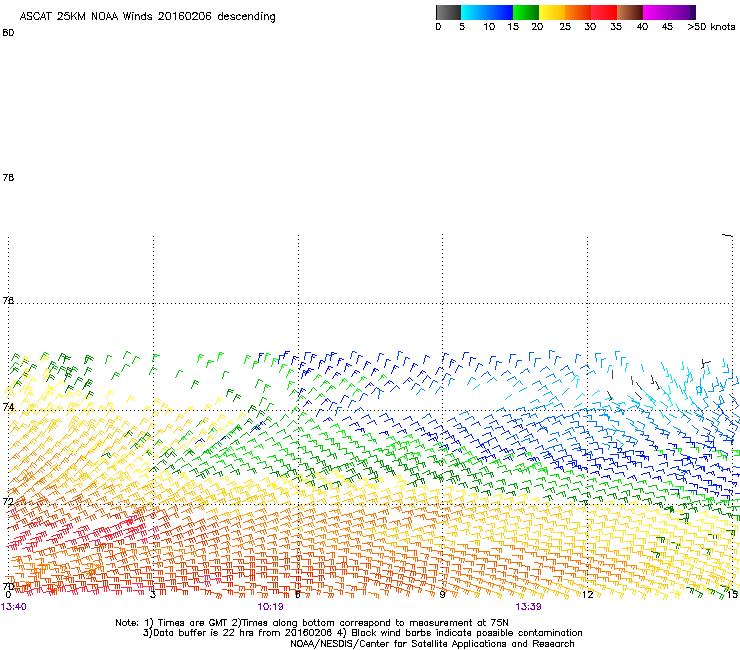Click the magenta-purple segment of the color bar

(670, 12)
